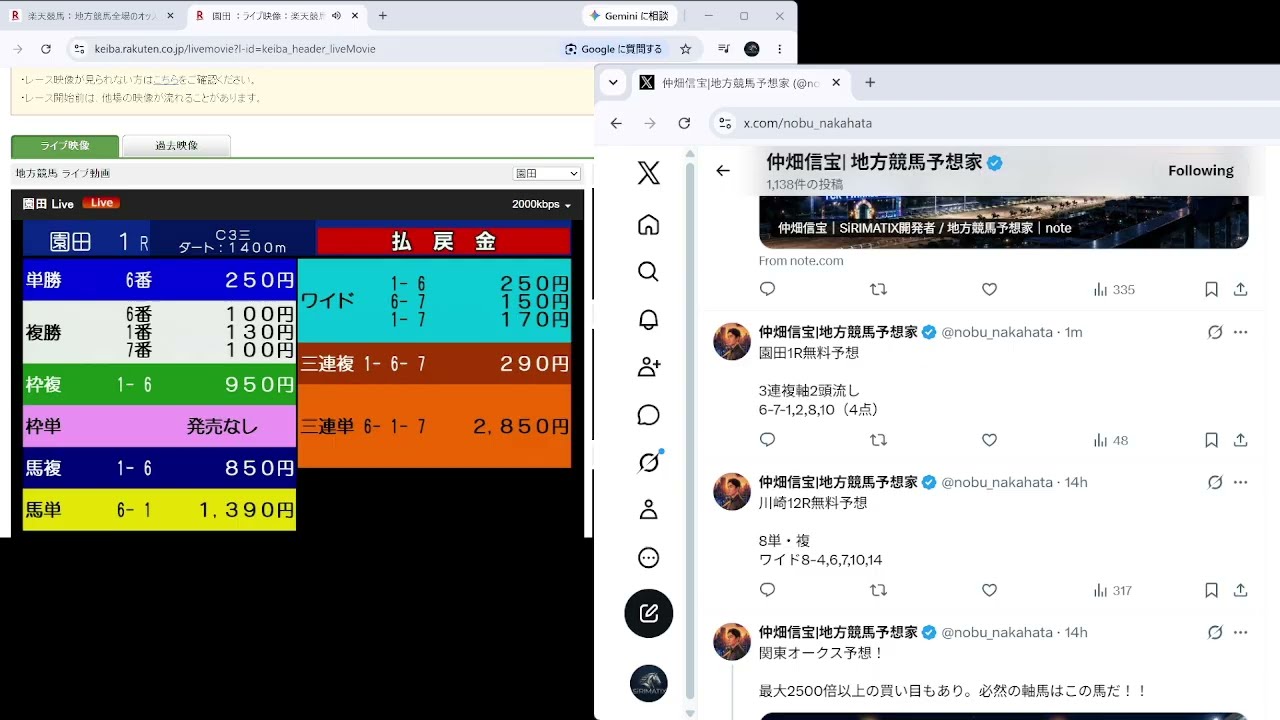This screenshot has width=1280, height=720.
Task: Open view count 335 on note post
Action: tap(1113, 290)
